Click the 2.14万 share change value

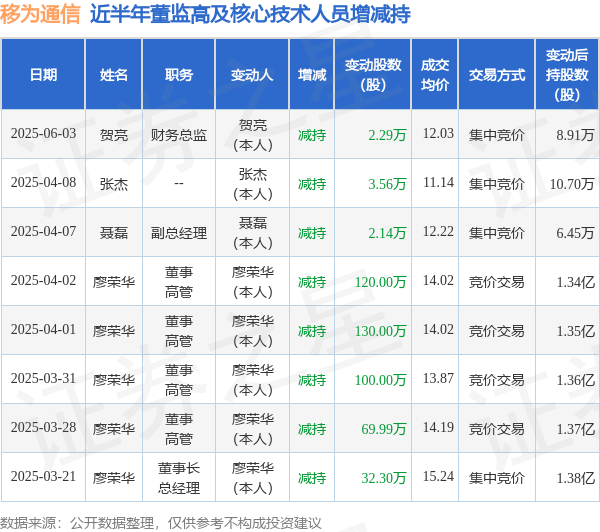point(387,233)
